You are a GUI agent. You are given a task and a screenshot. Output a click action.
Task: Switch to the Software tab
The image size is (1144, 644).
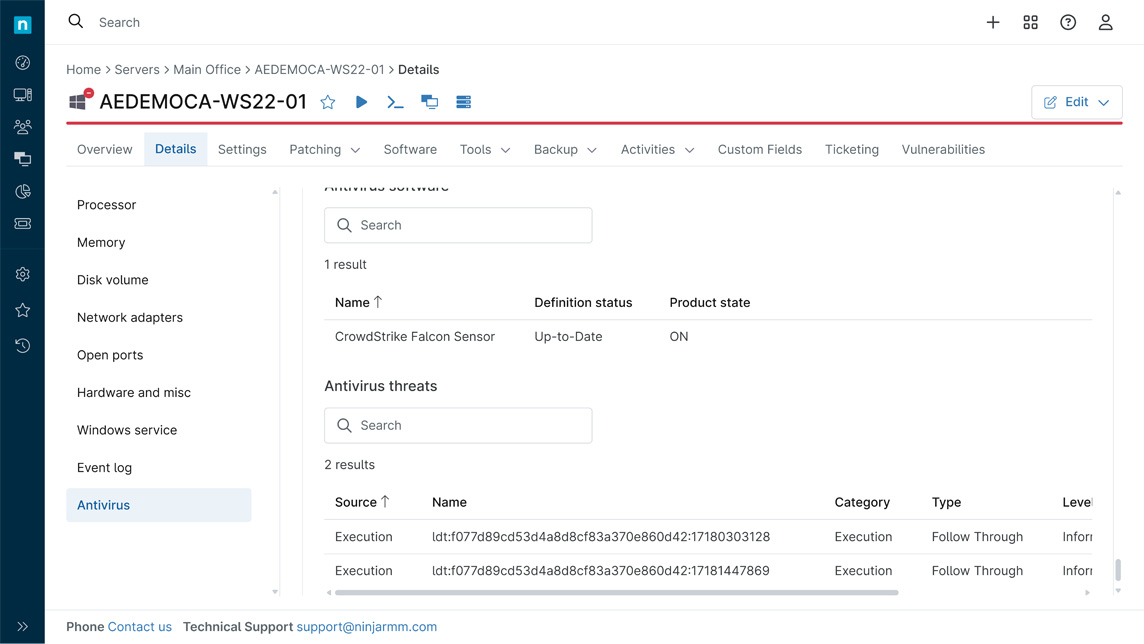(x=410, y=150)
